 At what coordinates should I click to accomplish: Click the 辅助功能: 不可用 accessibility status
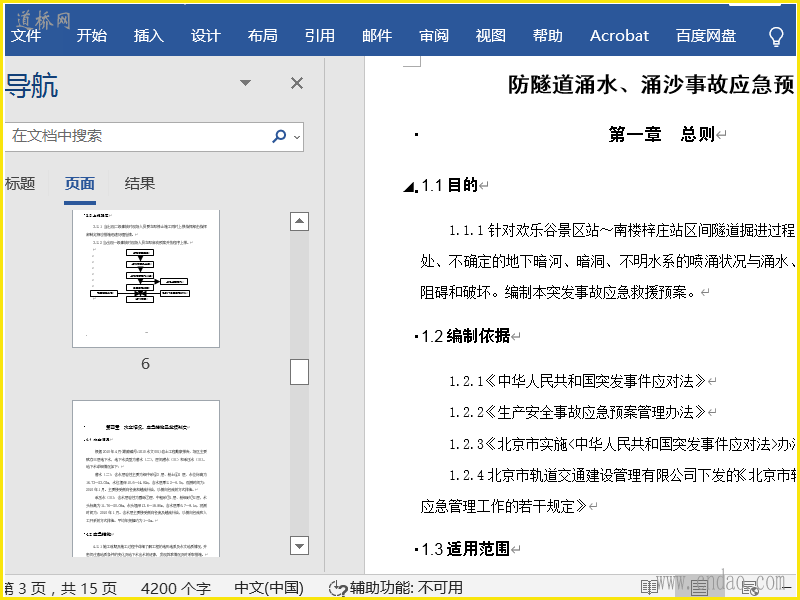[x=396, y=588]
